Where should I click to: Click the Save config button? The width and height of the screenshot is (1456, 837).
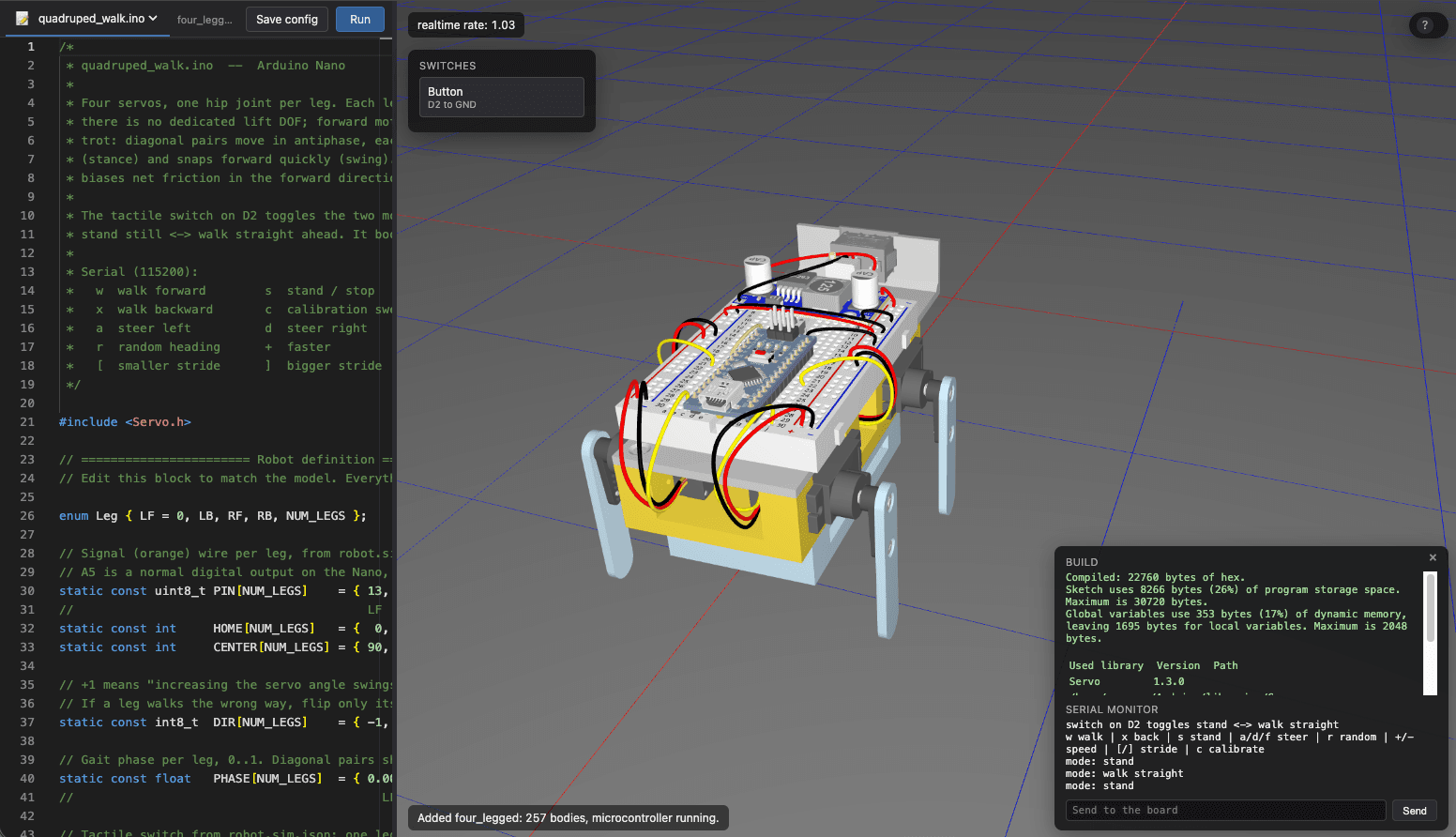[287, 20]
